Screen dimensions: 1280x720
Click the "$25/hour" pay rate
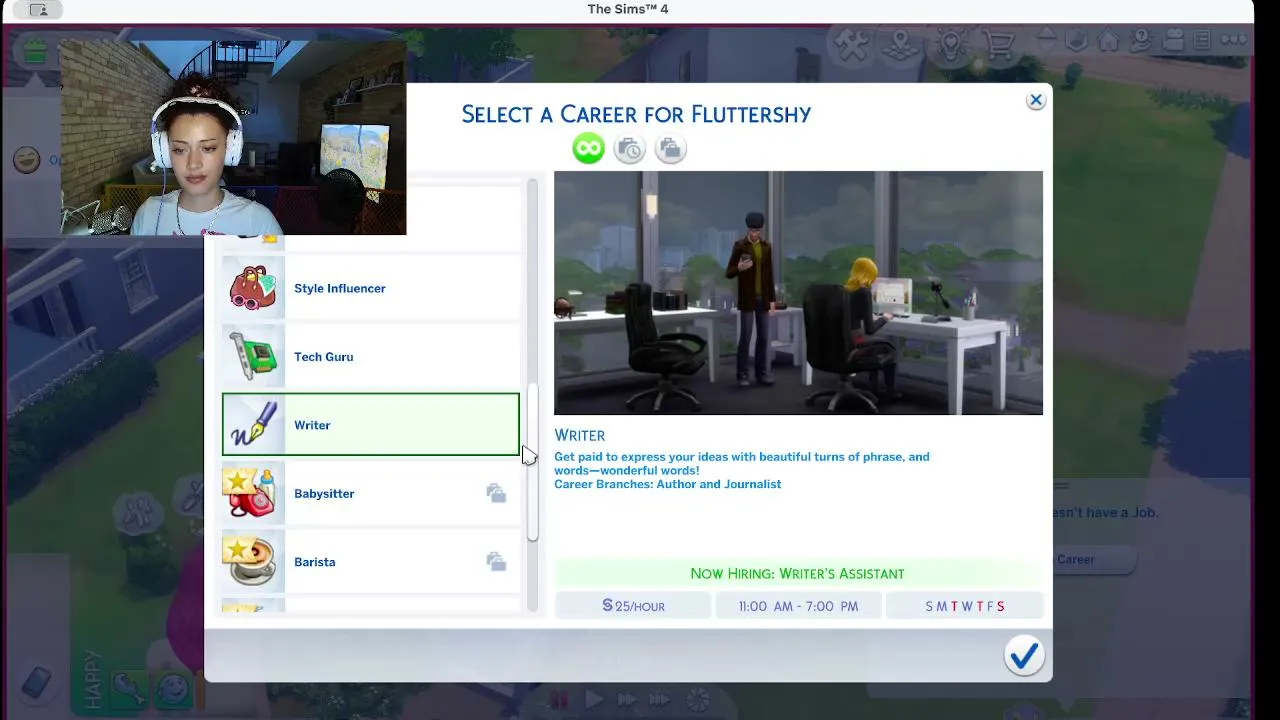tap(633, 606)
